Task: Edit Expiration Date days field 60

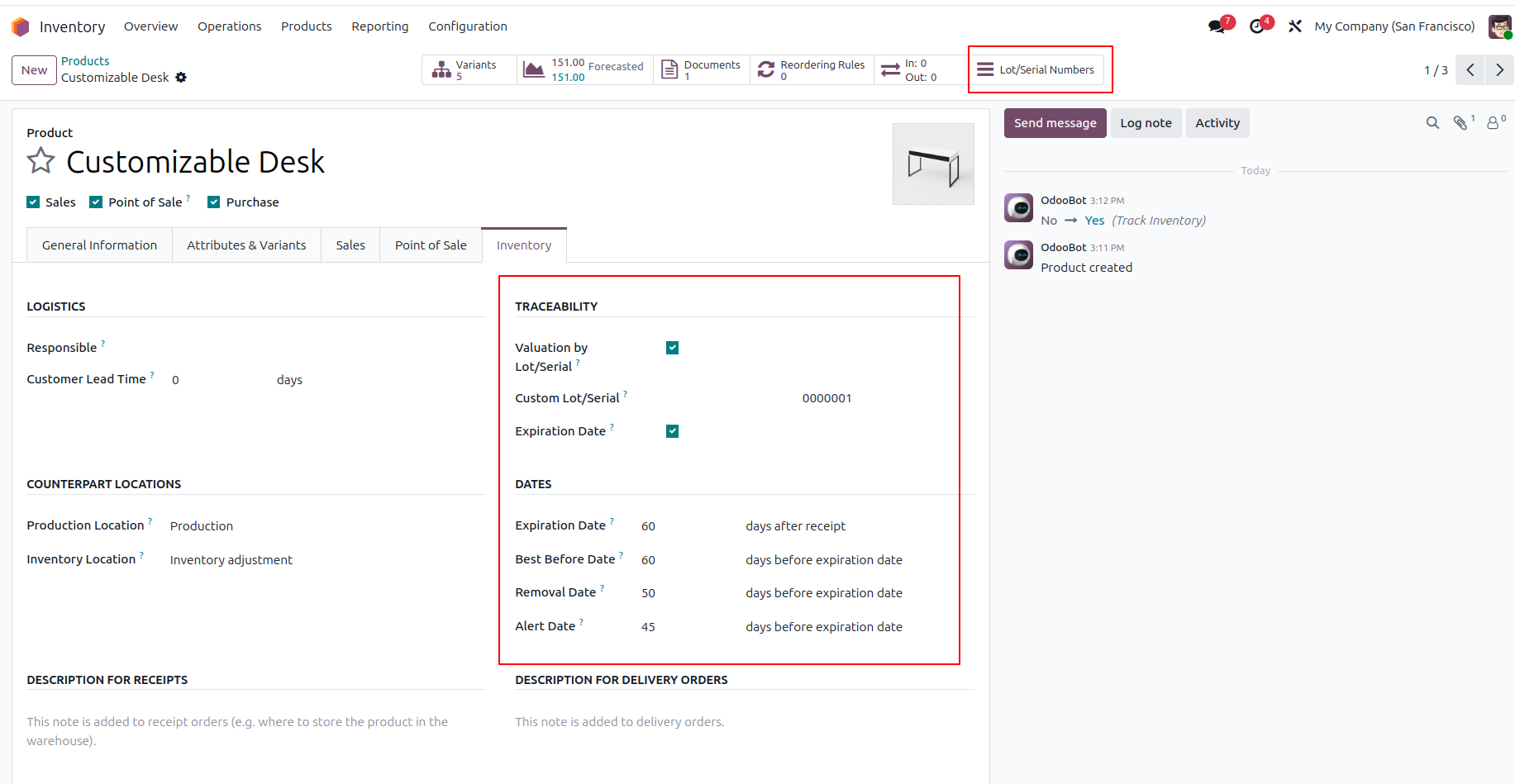Action: (689, 526)
